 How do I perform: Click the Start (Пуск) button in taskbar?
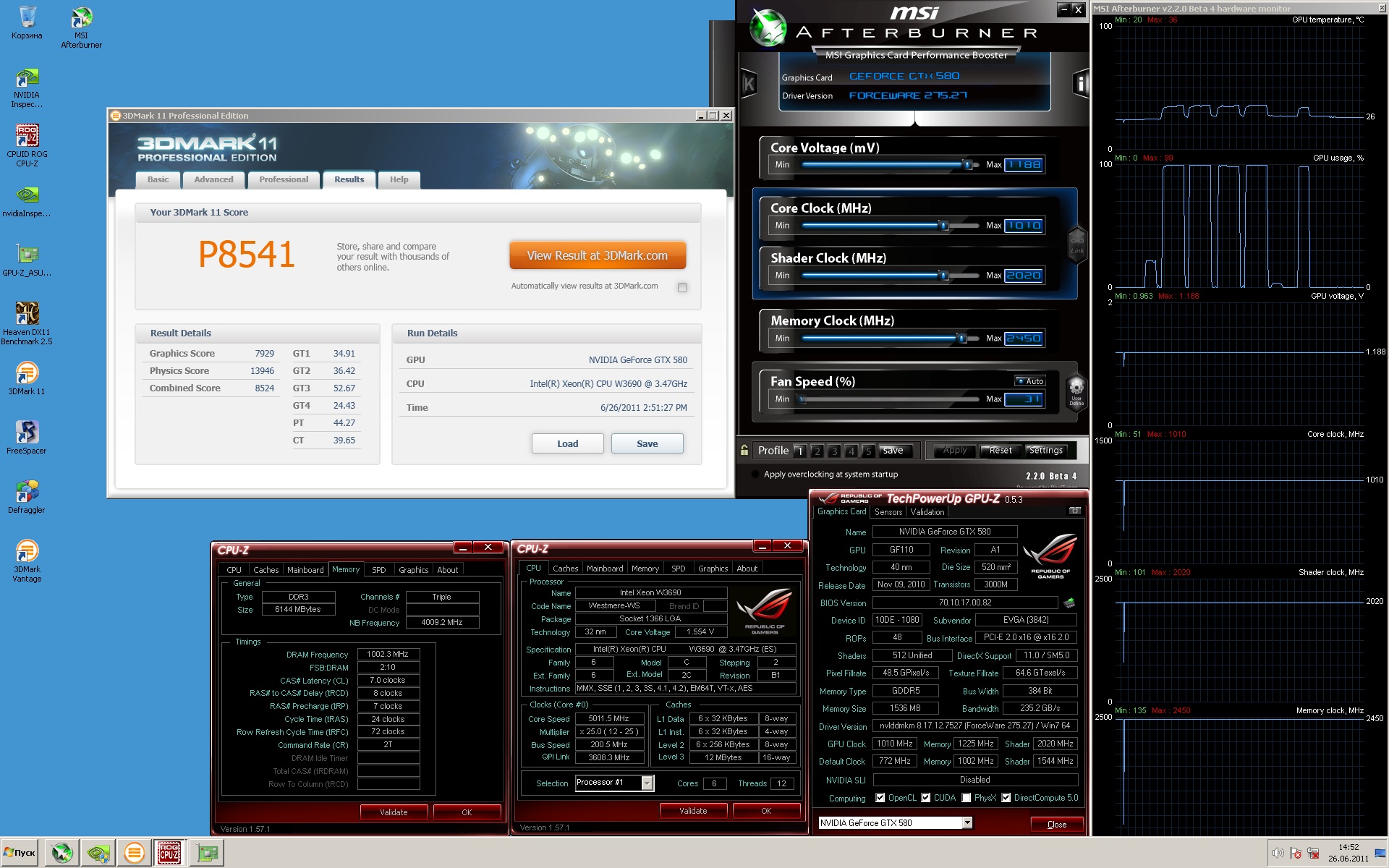(20, 853)
